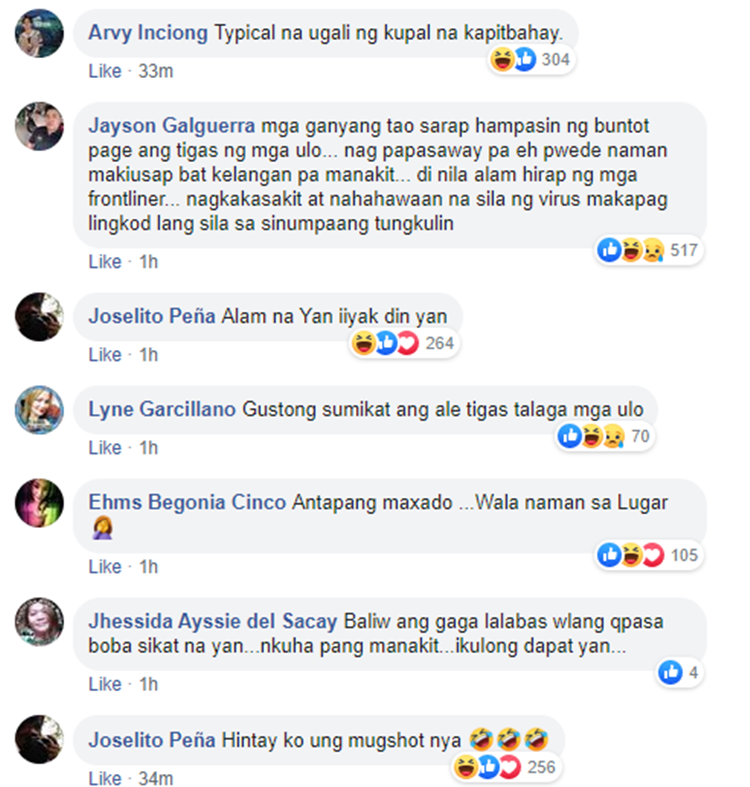This screenshot has width=750, height=787.
Task: View the 105 reactions on Ehms Begonia Cinco's comment
Action: click(x=649, y=555)
